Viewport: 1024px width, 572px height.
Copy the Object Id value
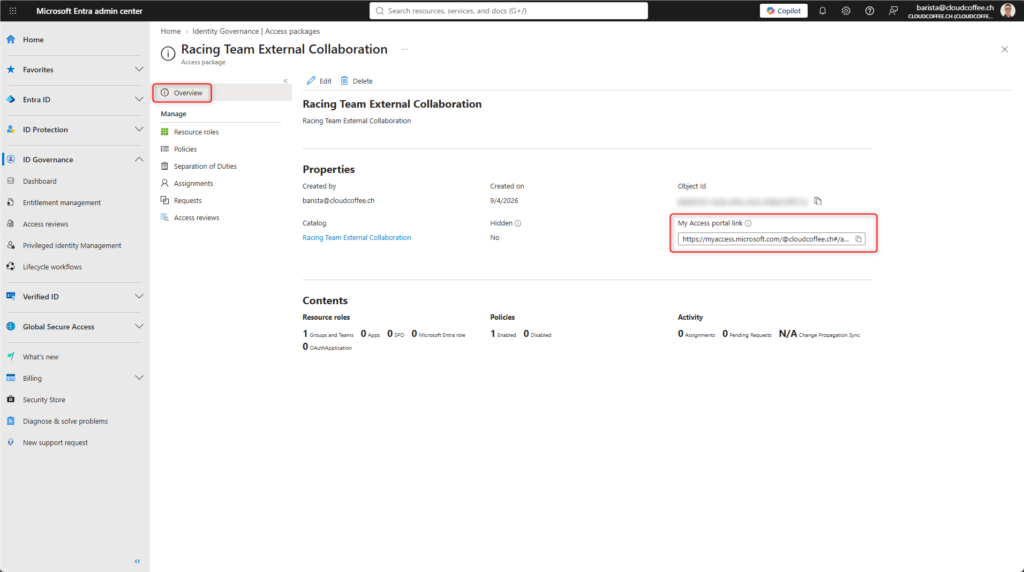coord(818,201)
